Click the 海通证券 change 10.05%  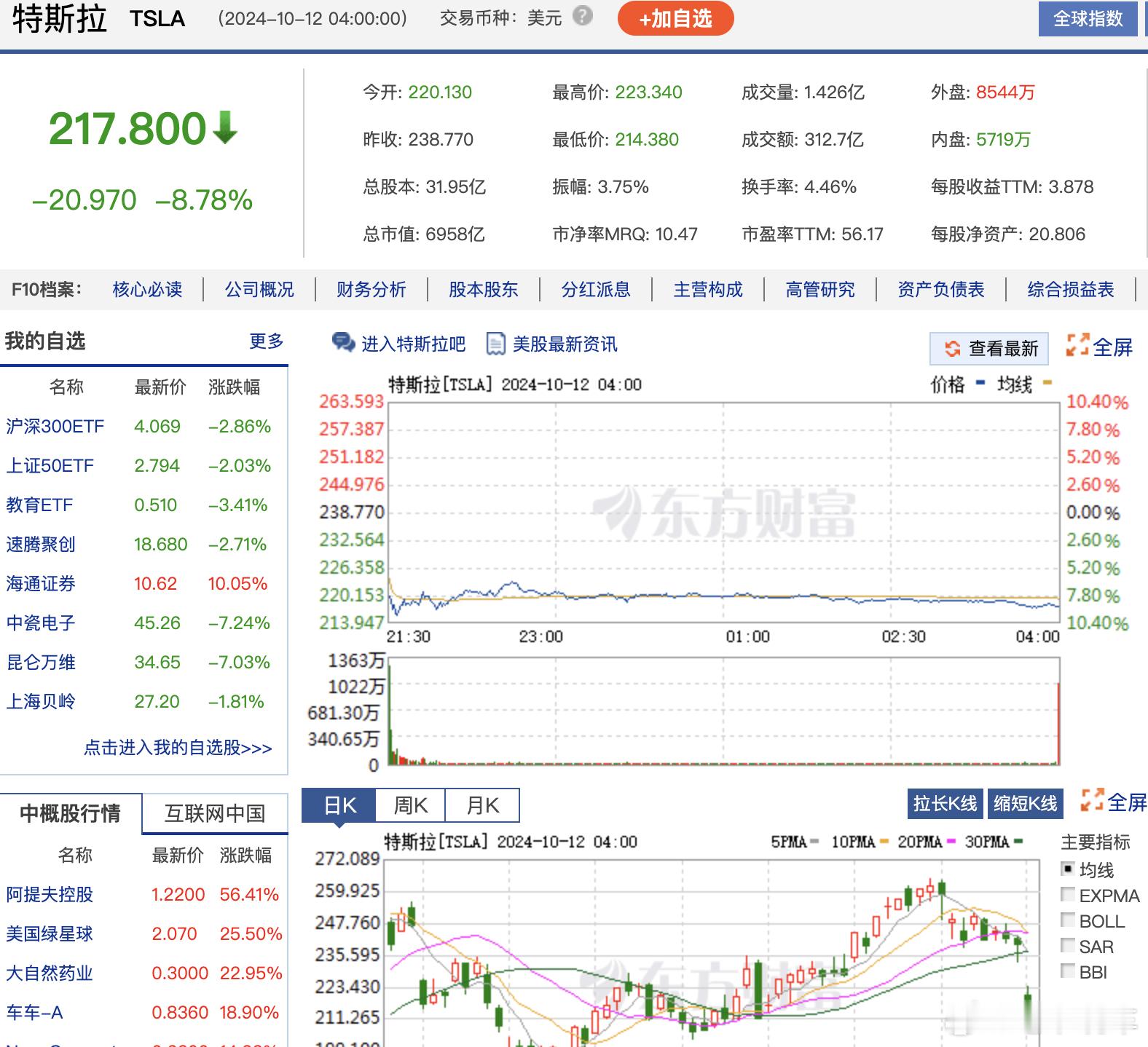tap(237, 583)
